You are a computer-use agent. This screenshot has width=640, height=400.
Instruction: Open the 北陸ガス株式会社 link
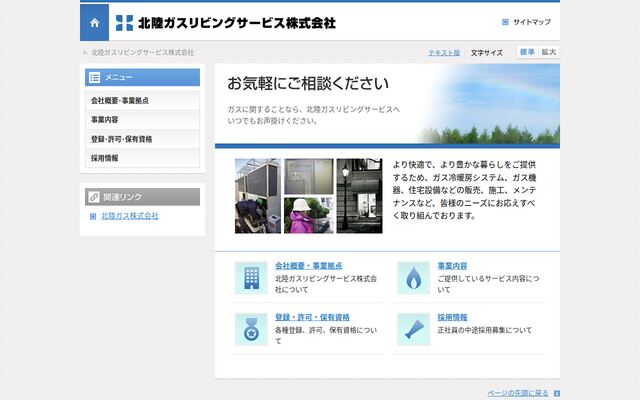point(130,216)
